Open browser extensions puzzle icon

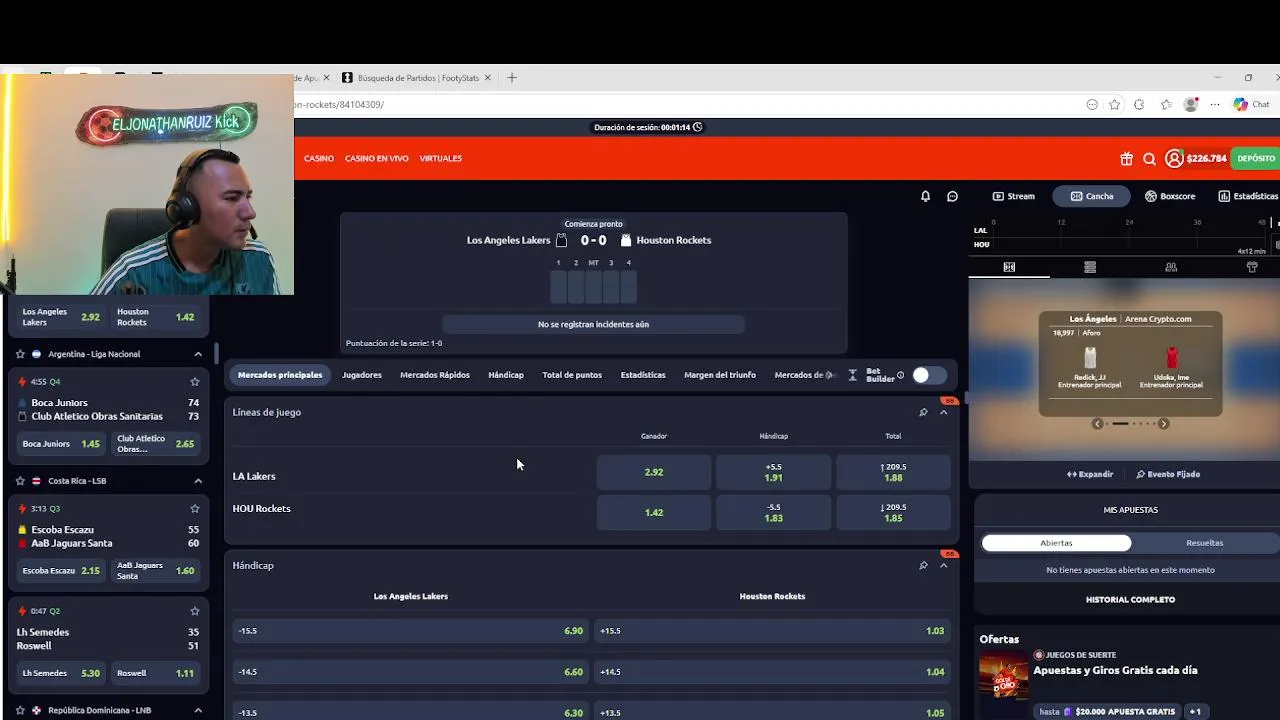pos(1139,104)
